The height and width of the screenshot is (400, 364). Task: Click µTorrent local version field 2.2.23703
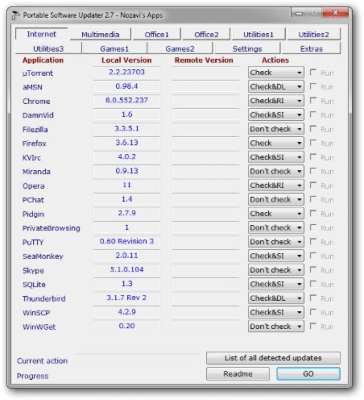[126, 72]
